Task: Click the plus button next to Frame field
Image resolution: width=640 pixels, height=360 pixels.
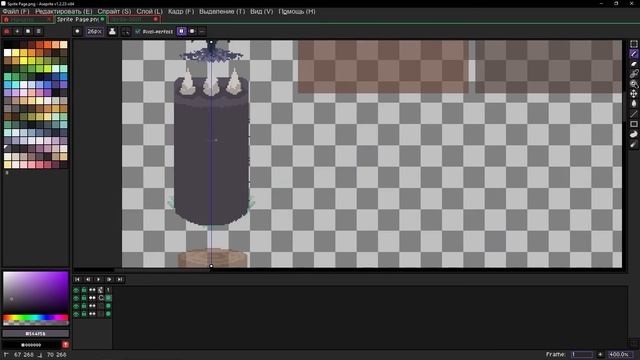Action: point(600,354)
